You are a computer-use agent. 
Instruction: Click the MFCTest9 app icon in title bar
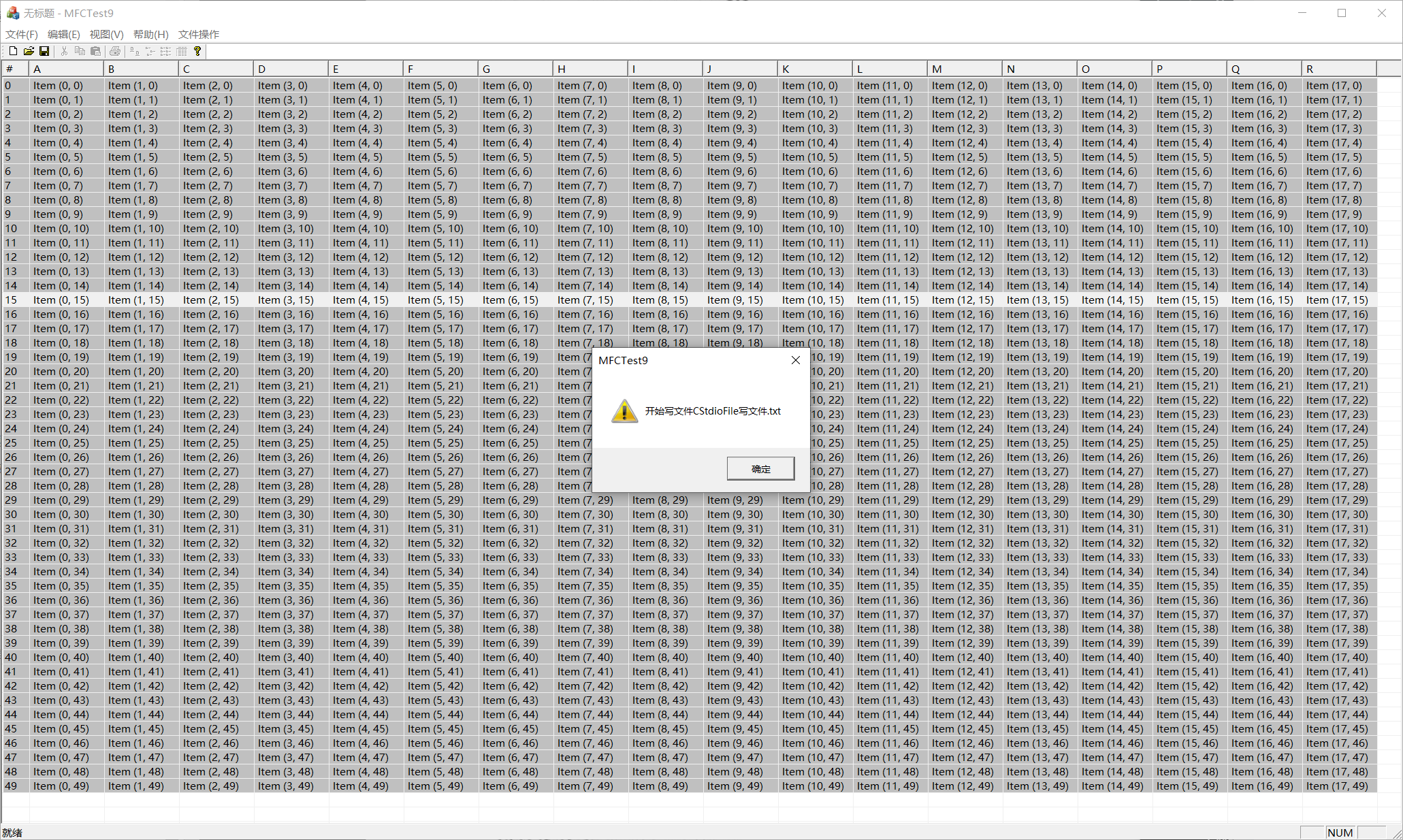tap(12, 13)
